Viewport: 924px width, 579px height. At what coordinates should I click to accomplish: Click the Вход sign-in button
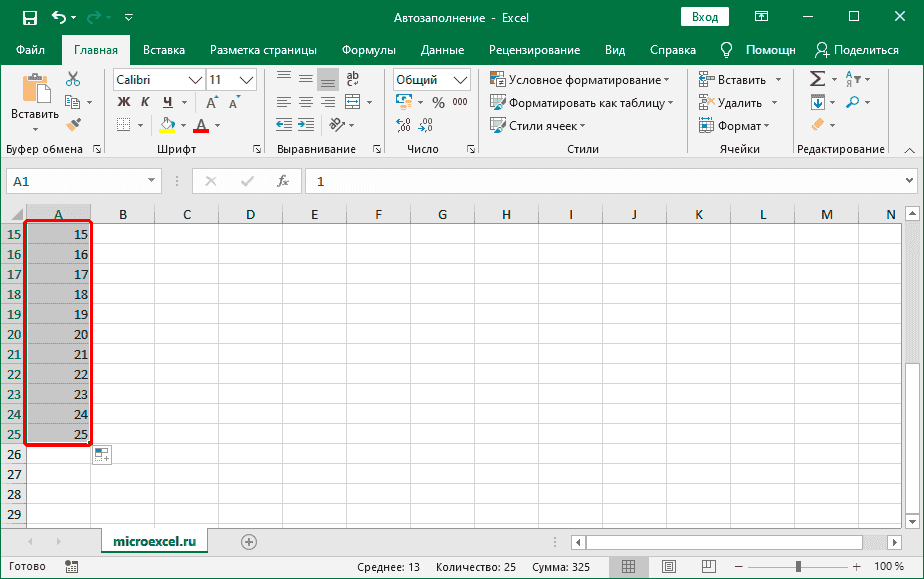coord(705,17)
